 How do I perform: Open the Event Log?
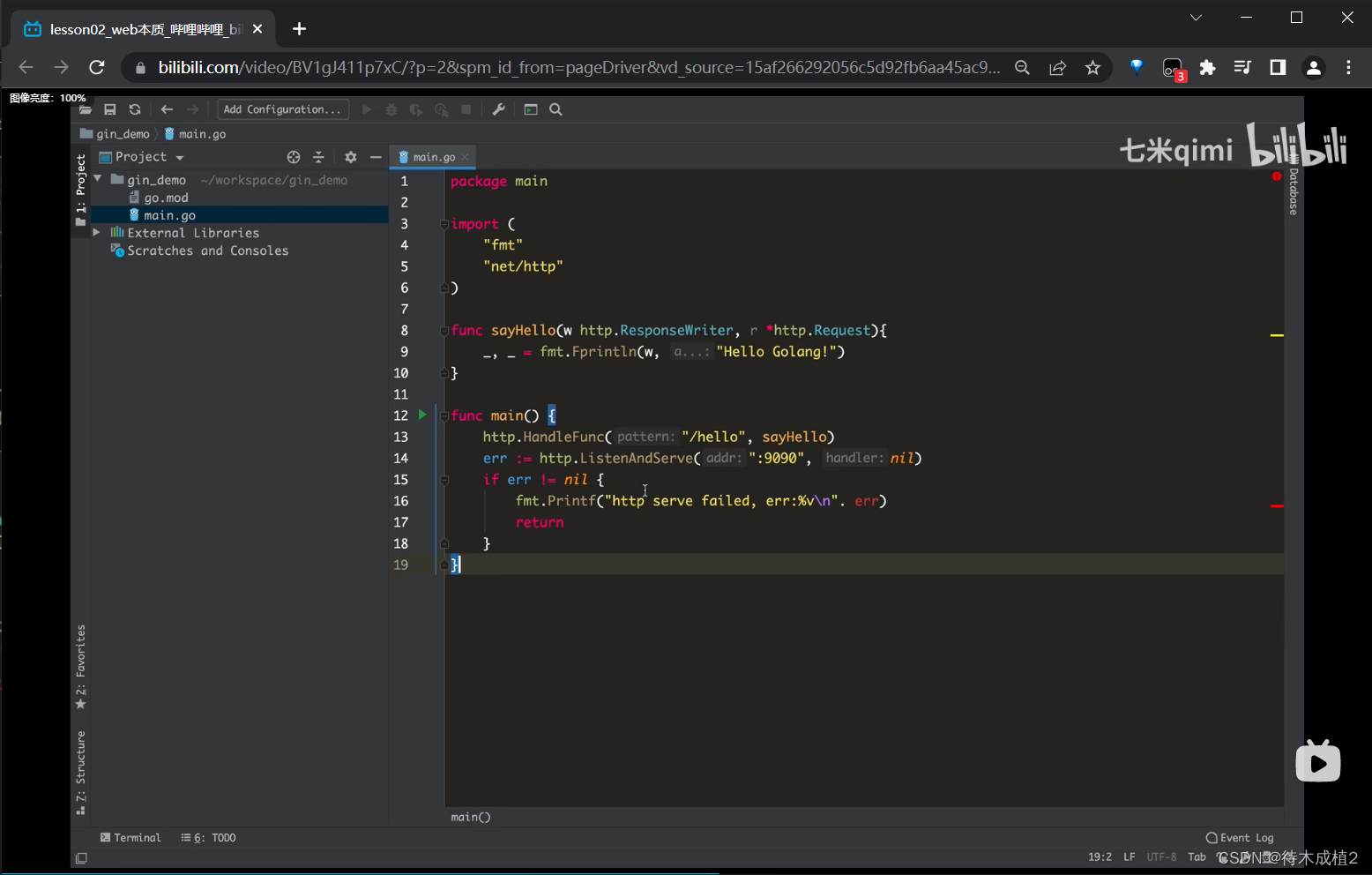click(x=1240, y=838)
